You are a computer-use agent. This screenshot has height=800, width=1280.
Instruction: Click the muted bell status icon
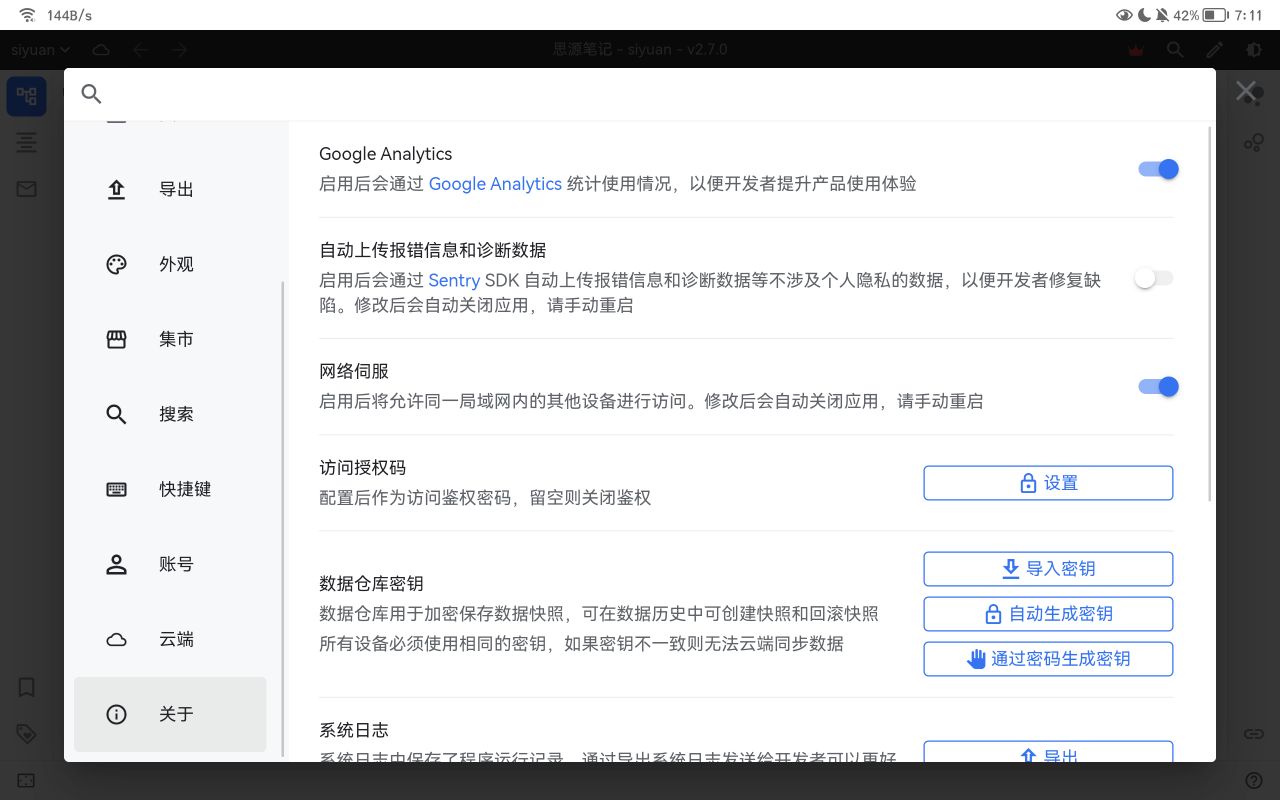tap(1162, 15)
